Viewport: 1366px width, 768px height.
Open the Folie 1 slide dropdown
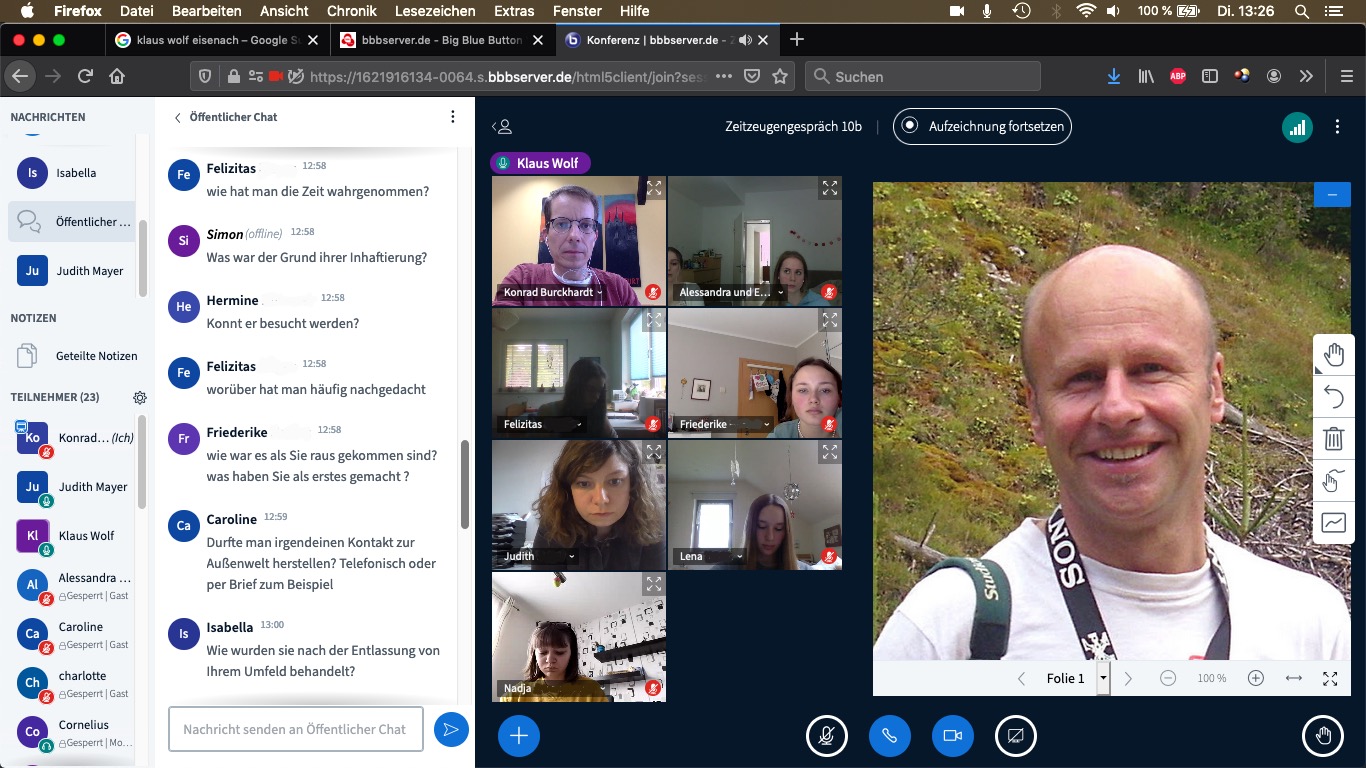[1103, 678]
